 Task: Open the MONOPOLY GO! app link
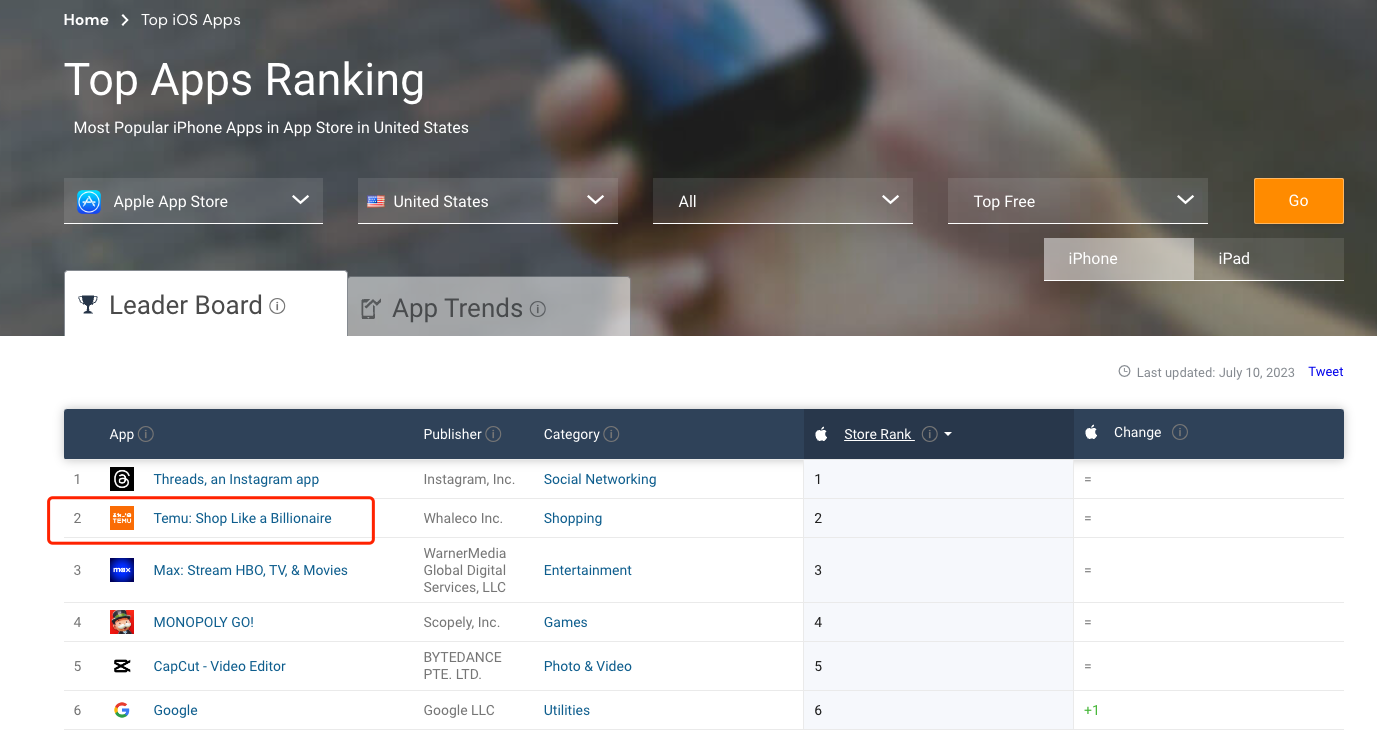[204, 622]
